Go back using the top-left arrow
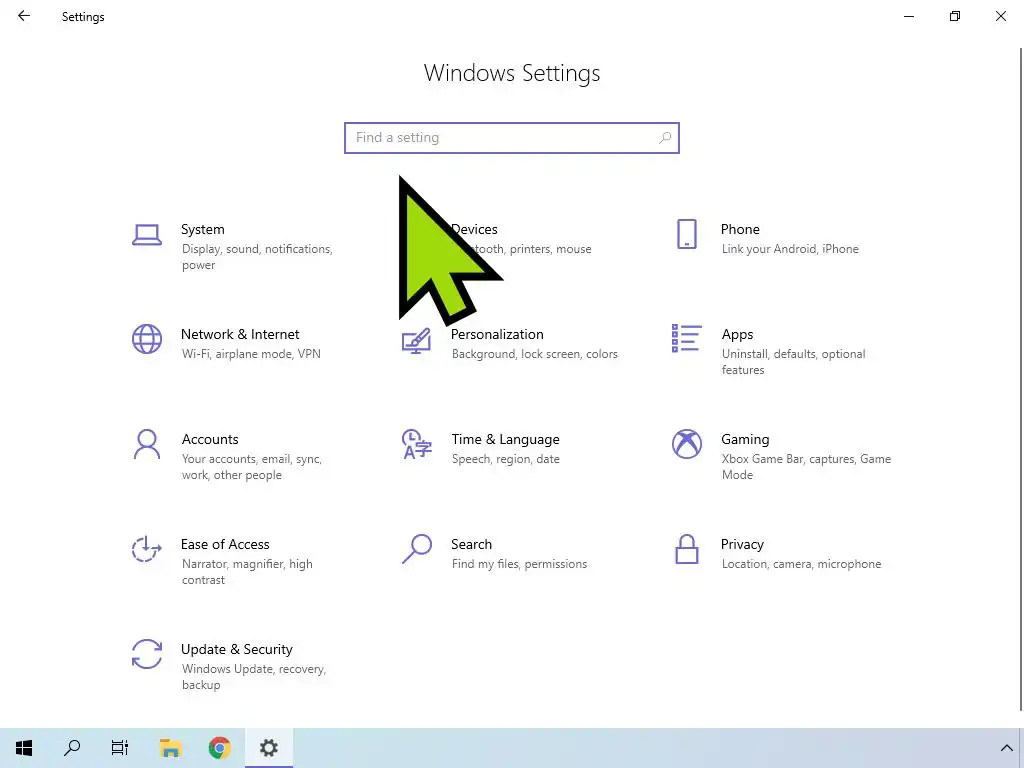1024x768 pixels. pos(24,16)
